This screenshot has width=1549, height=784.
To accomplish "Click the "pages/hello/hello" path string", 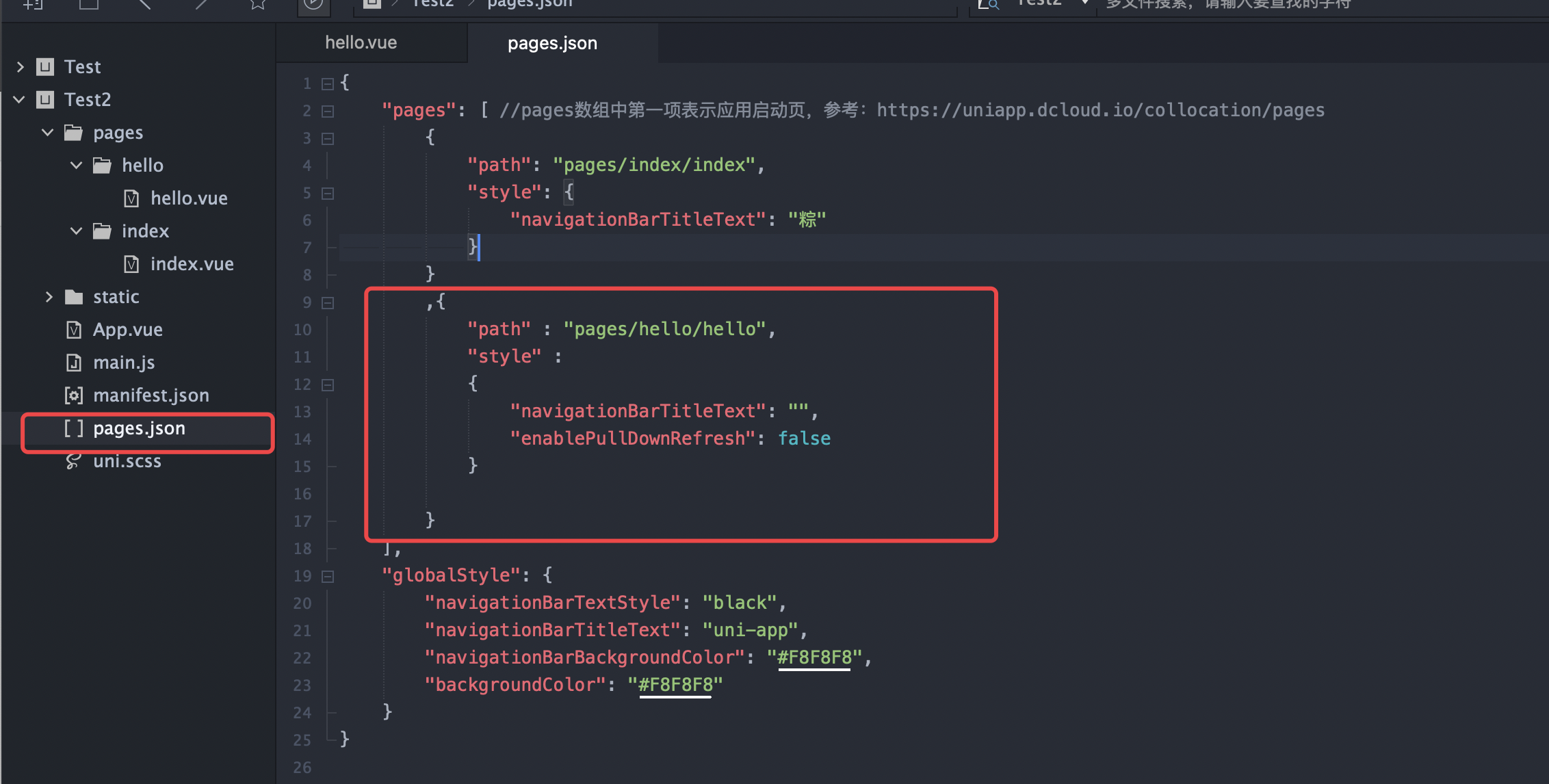I will 664,329.
